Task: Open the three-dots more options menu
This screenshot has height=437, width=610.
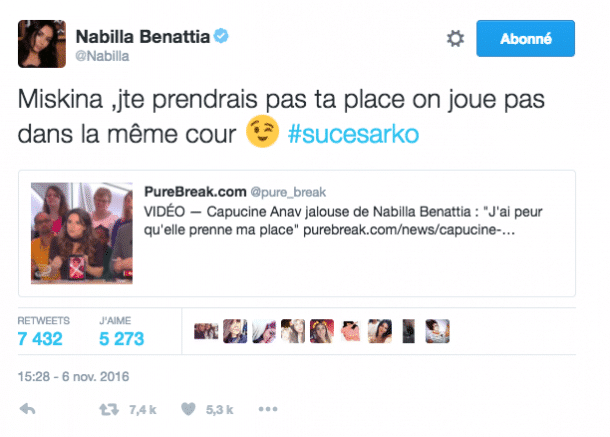Action: pyautogui.click(x=267, y=409)
